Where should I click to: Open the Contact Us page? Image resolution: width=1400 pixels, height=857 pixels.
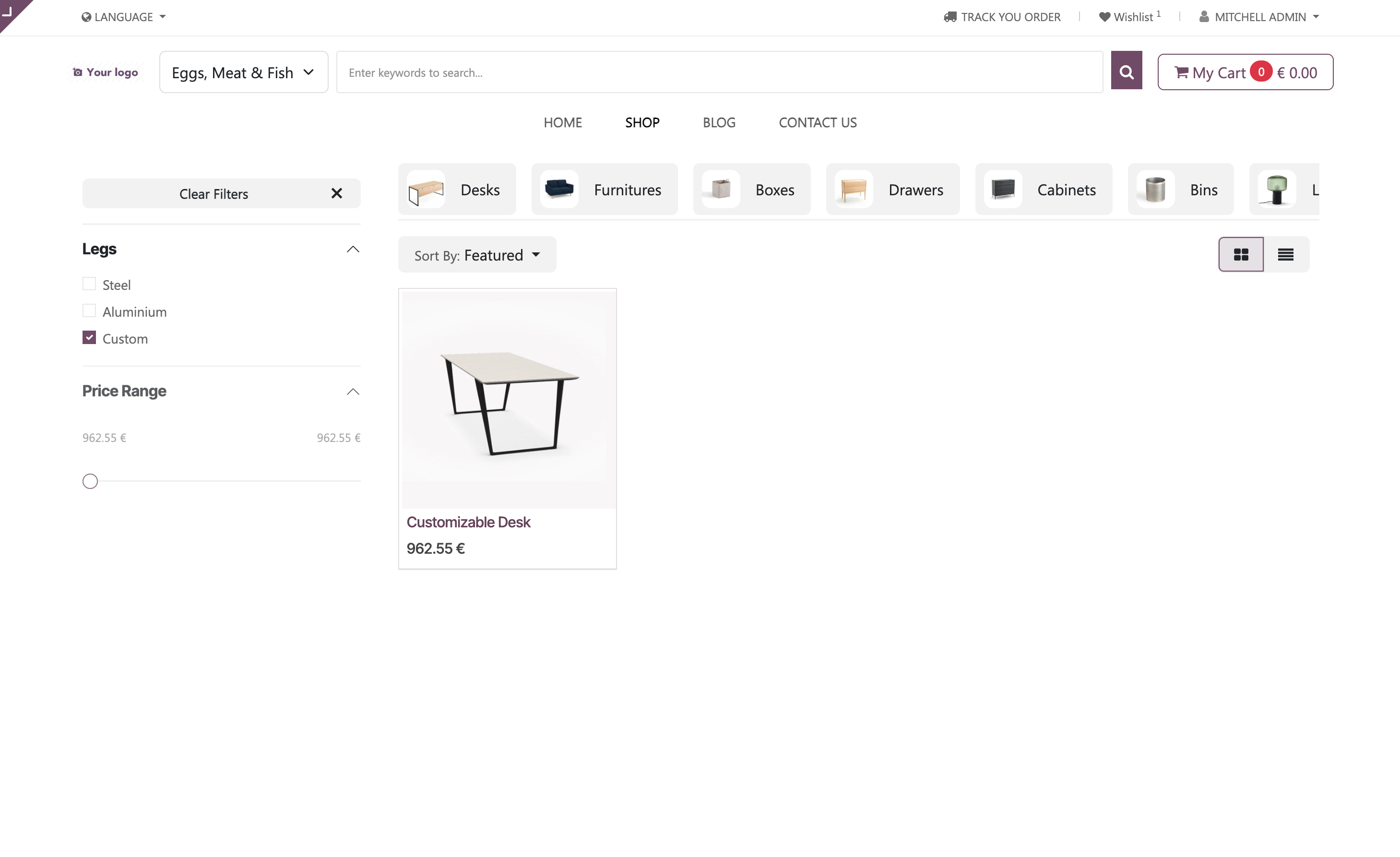point(818,122)
